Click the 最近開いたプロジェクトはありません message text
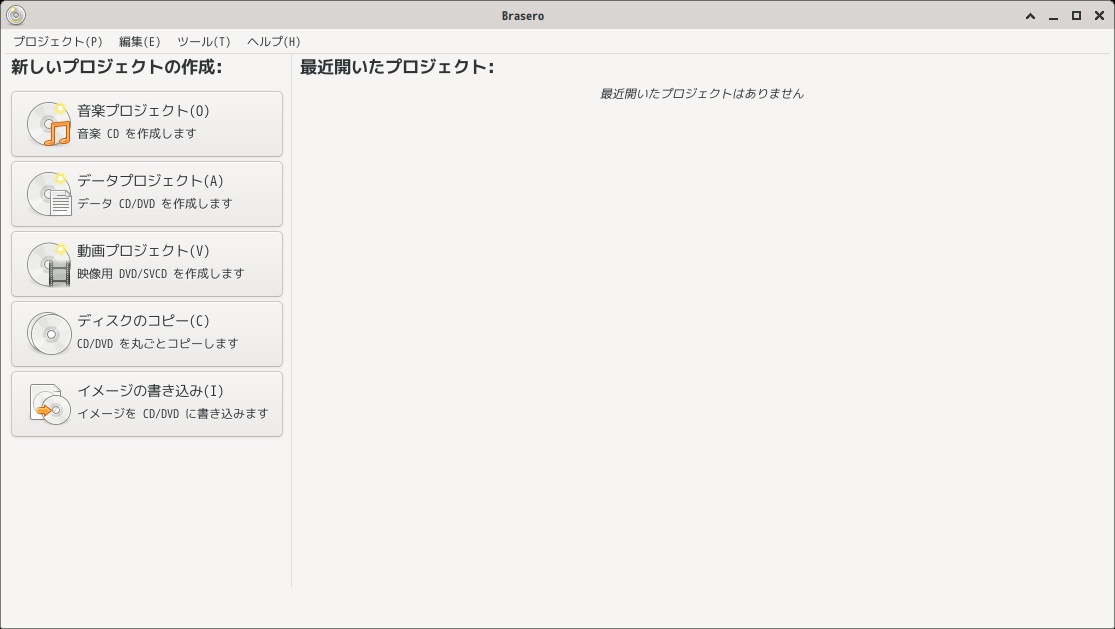Screen dimensions: 1115x629 [703, 93]
